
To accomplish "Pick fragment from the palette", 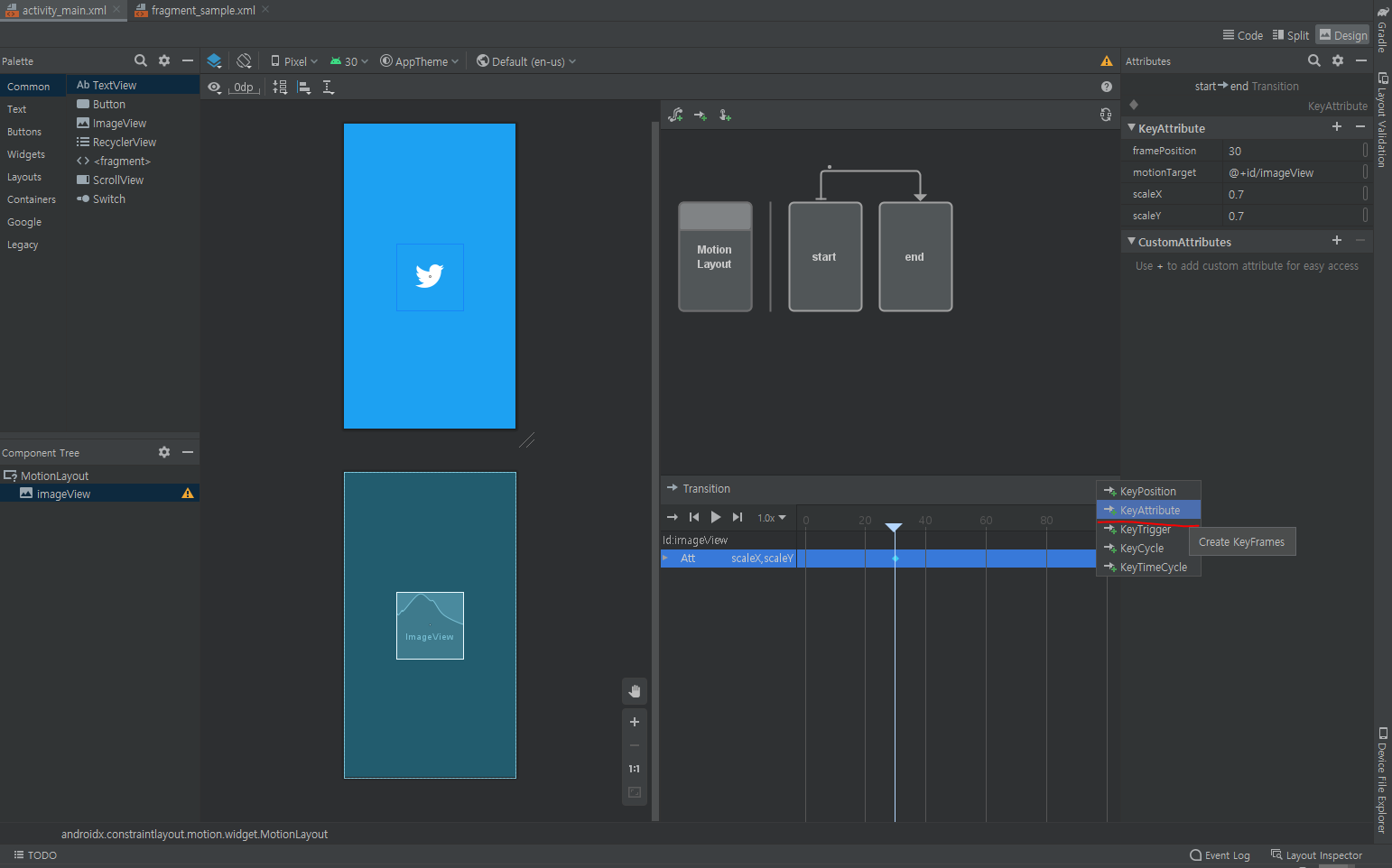I will tap(134, 161).
